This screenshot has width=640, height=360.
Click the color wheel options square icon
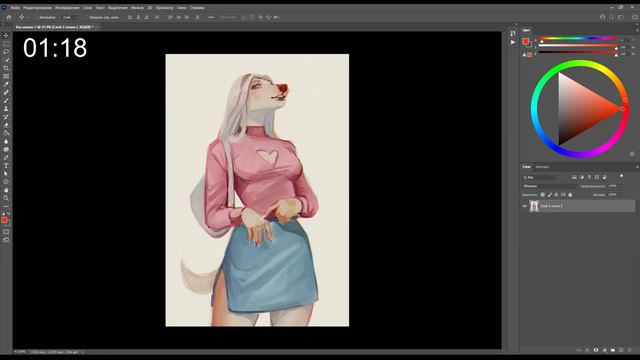click(x=632, y=154)
